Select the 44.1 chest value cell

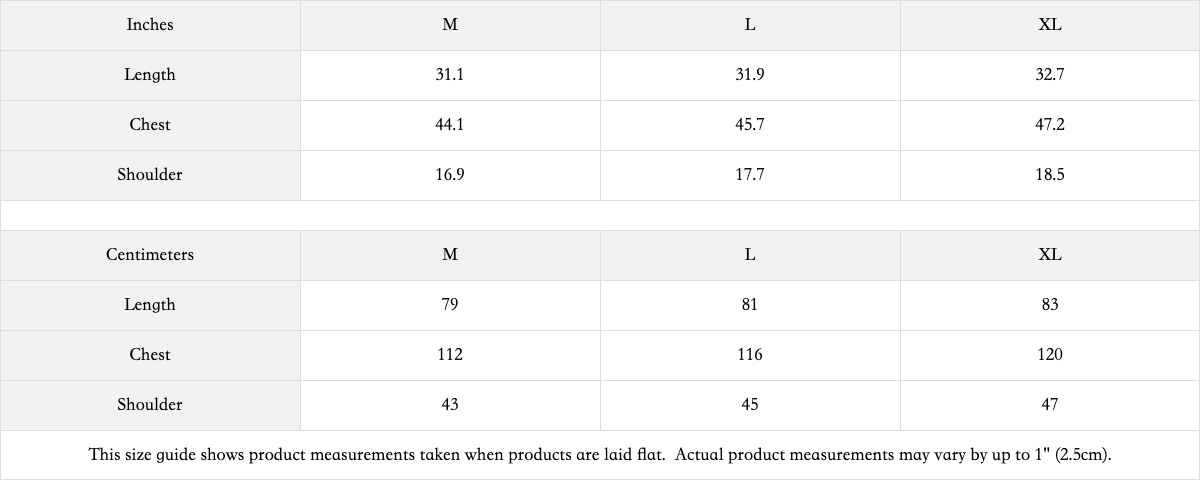click(450, 125)
